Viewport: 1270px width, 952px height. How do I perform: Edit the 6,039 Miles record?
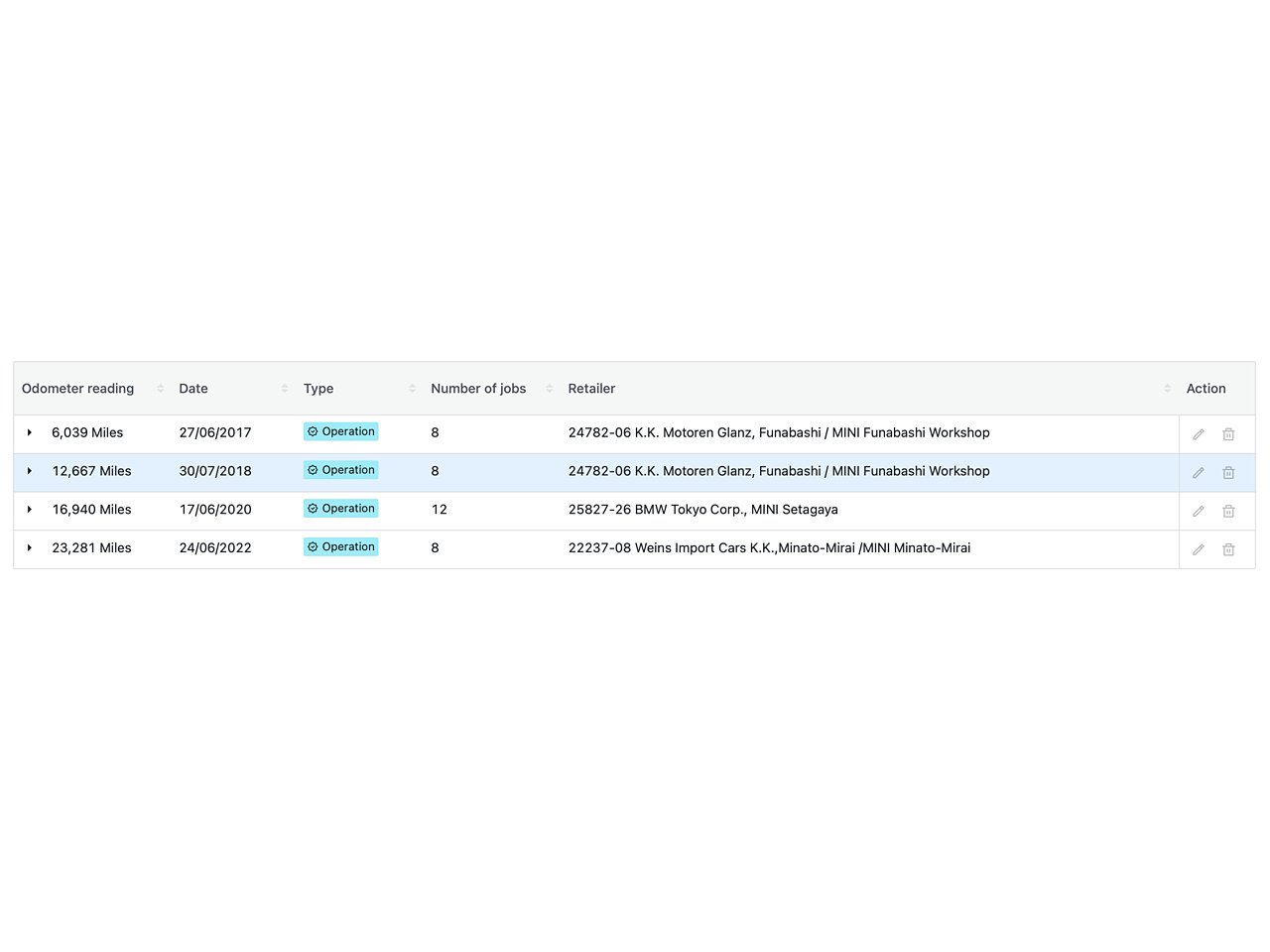[x=1198, y=434]
